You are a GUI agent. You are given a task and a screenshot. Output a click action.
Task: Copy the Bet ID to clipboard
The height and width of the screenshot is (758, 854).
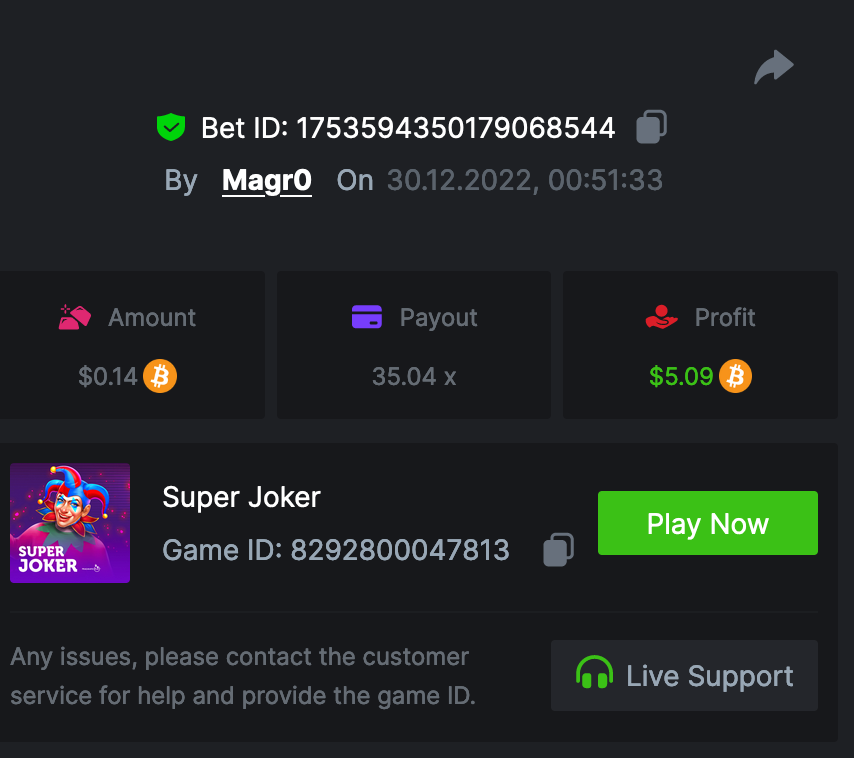click(x=651, y=127)
